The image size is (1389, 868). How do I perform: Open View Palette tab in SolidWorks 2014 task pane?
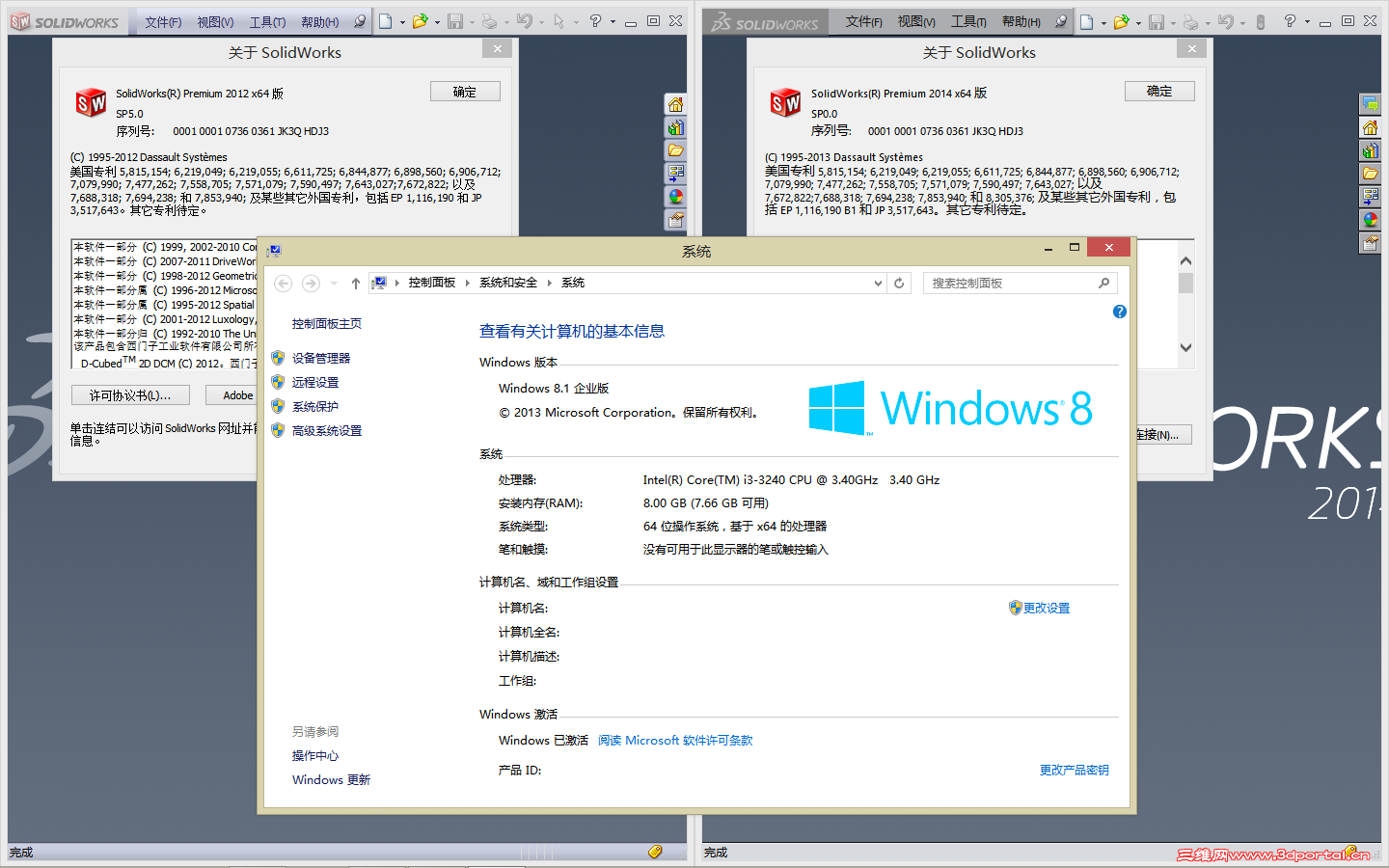pyautogui.click(x=1370, y=197)
